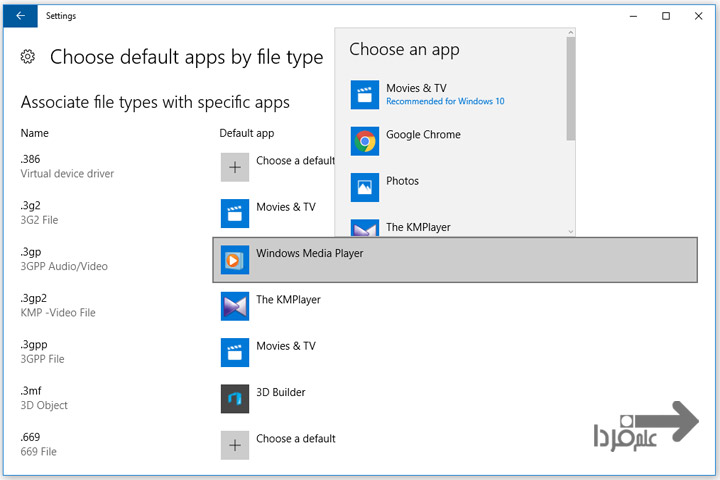Click 'Choose a default' text for .669
This screenshot has width=720, height=480.
pyautogui.click(x=295, y=439)
